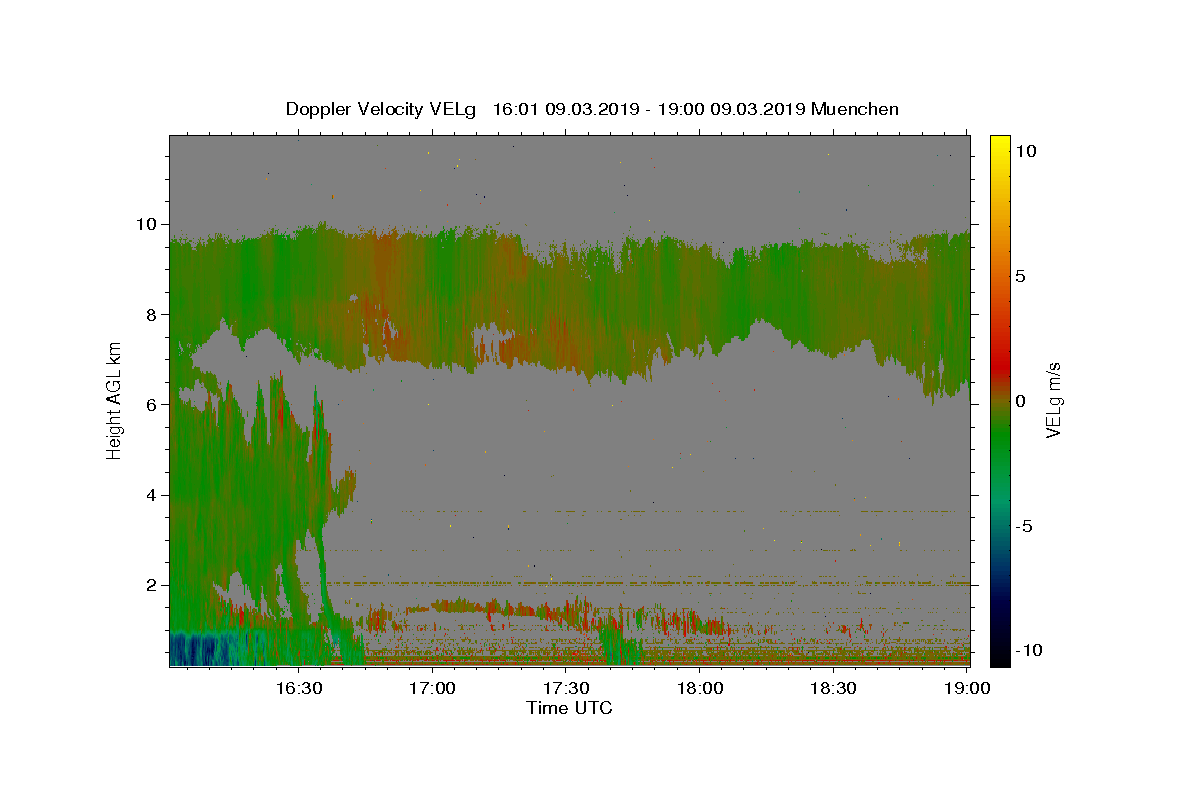
Task: Click the 17:30 time tick label
Action: click(566, 688)
